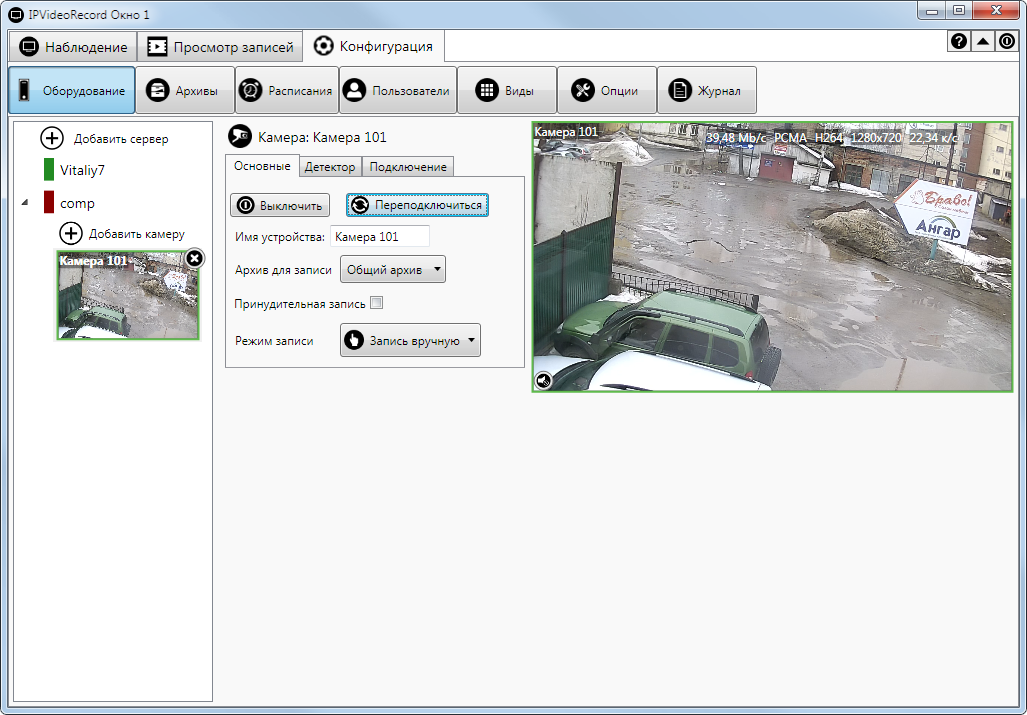Open the Опции settings section
The image size is (1027, 715).
click(x=606, y=91)
